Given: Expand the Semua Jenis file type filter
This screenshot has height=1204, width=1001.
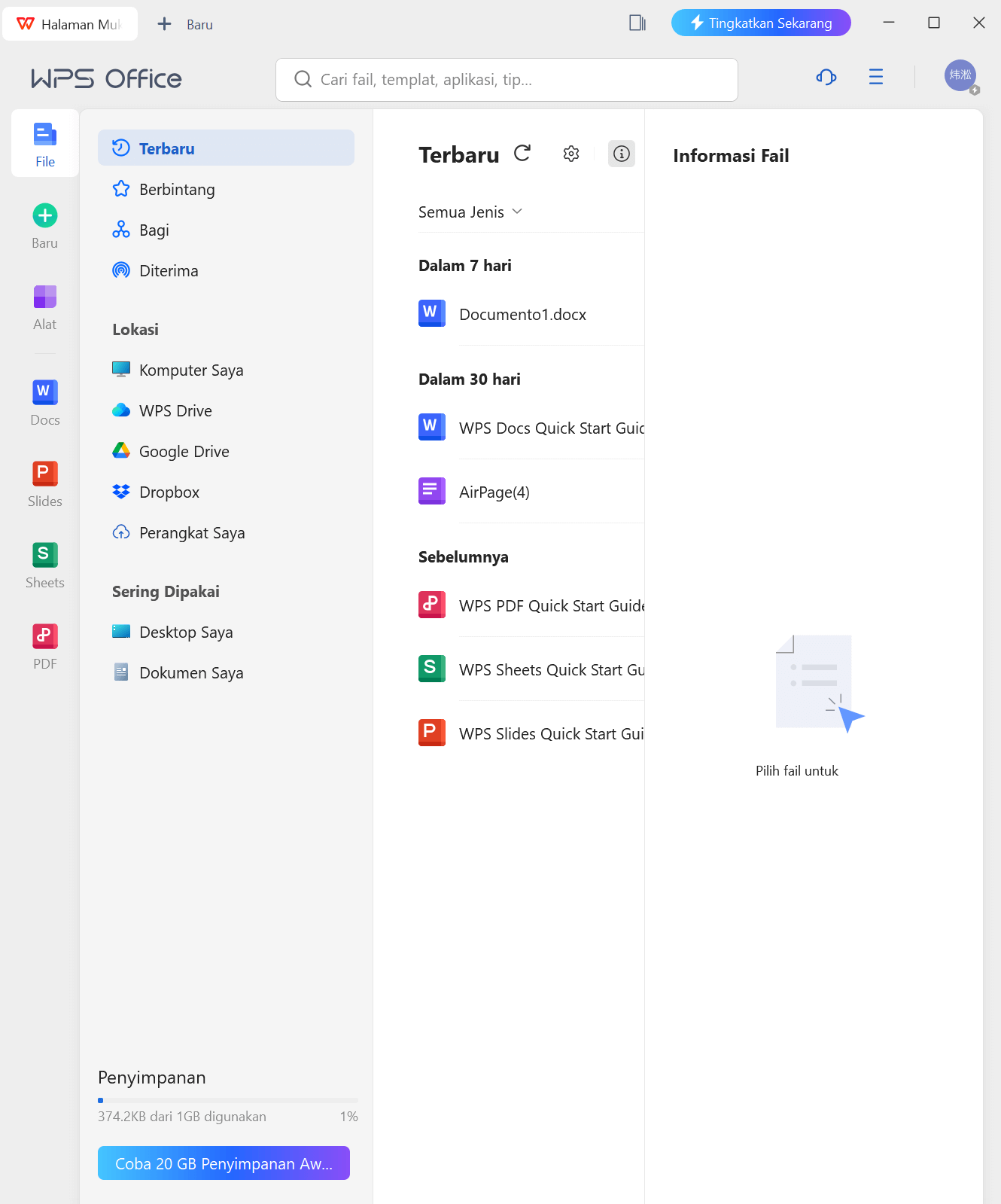Looking at the screenshot, I should 470,212.
